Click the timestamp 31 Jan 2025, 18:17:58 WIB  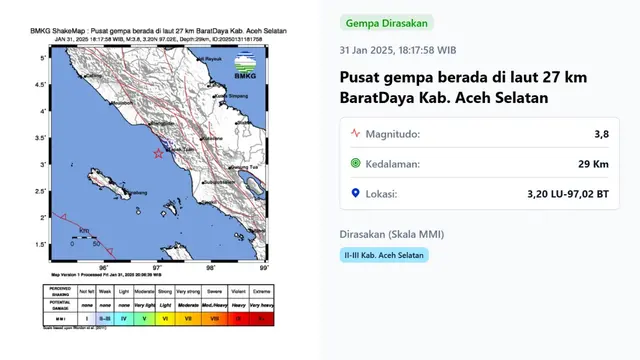398,50
